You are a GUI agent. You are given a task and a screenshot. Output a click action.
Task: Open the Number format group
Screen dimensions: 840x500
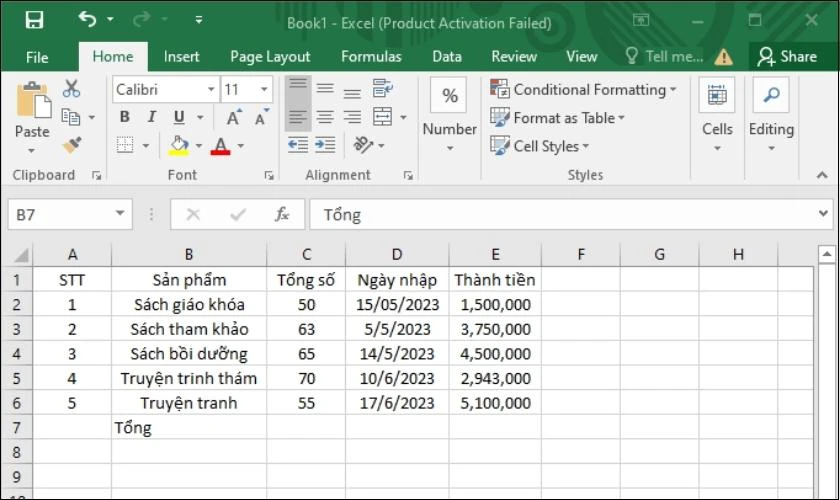[x=449, y=116]
